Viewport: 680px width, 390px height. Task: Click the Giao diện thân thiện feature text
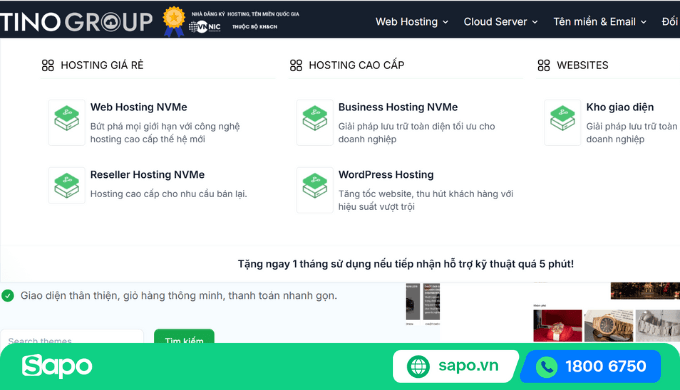pos(179,295)
